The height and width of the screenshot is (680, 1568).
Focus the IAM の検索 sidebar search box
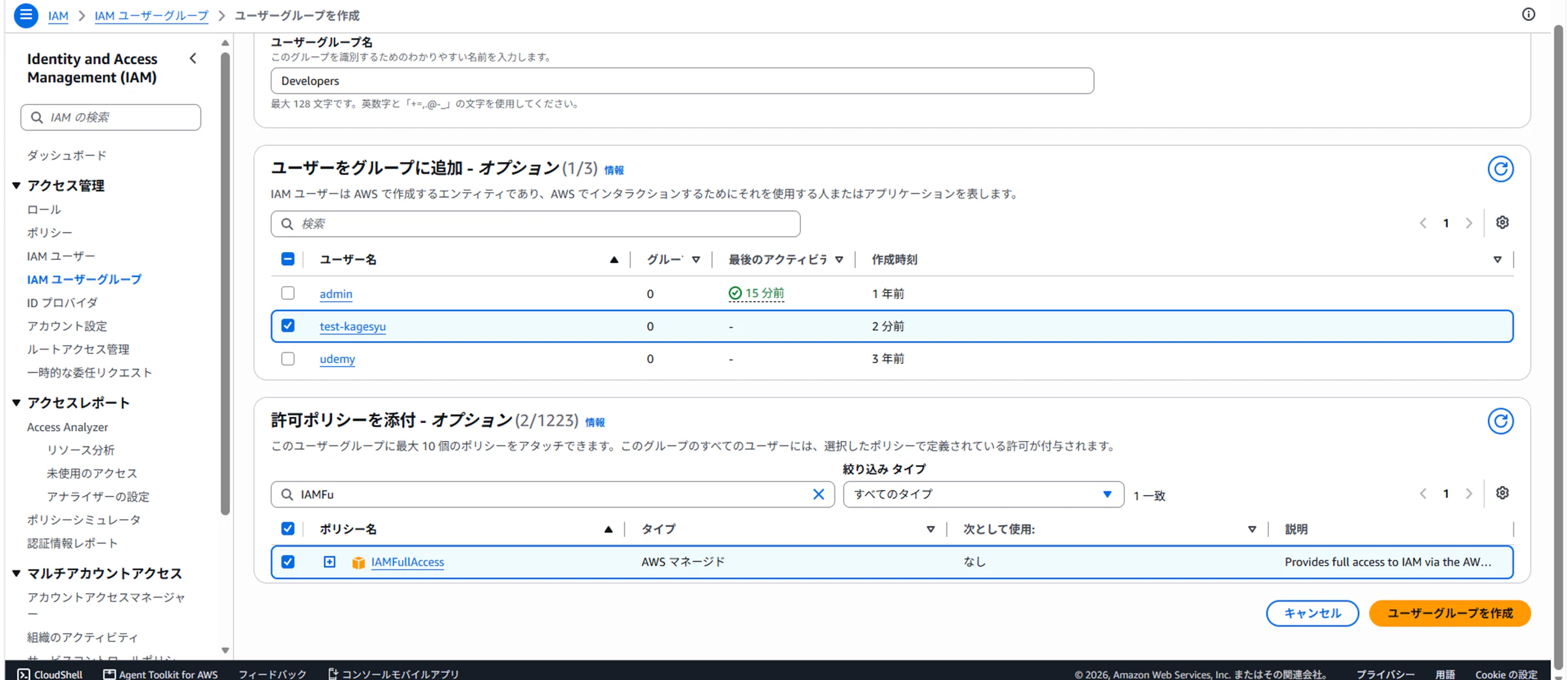111,118
